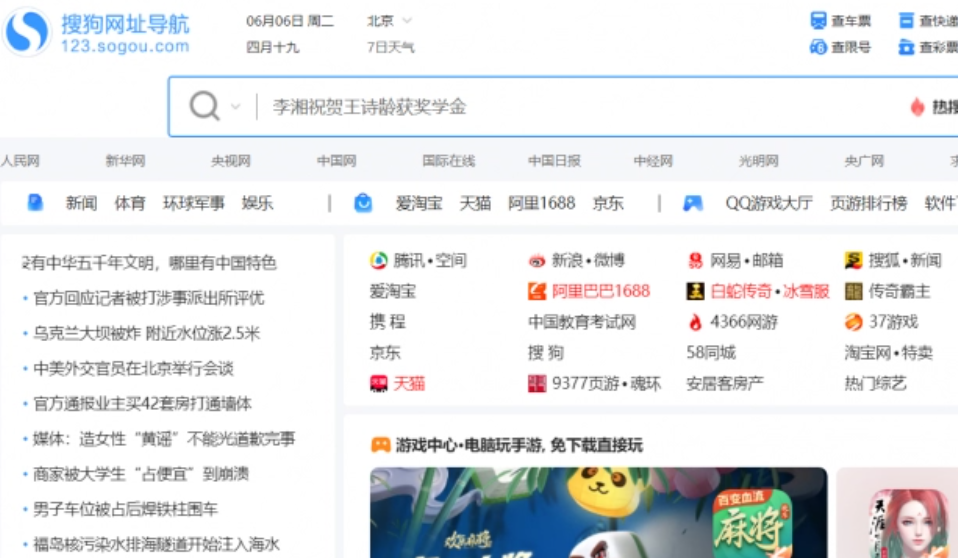Click the 查彩票 lottery icon
Viewport: 958px width, 558px height.
(906, 47)
